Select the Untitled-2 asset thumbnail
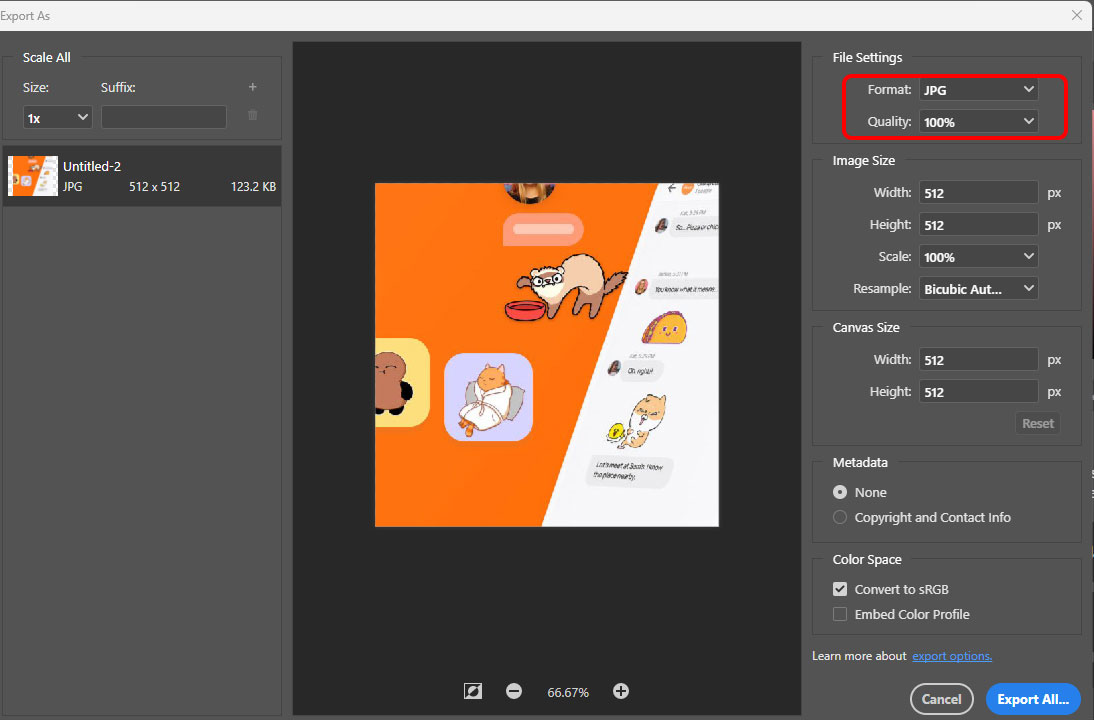 [33, 176]
